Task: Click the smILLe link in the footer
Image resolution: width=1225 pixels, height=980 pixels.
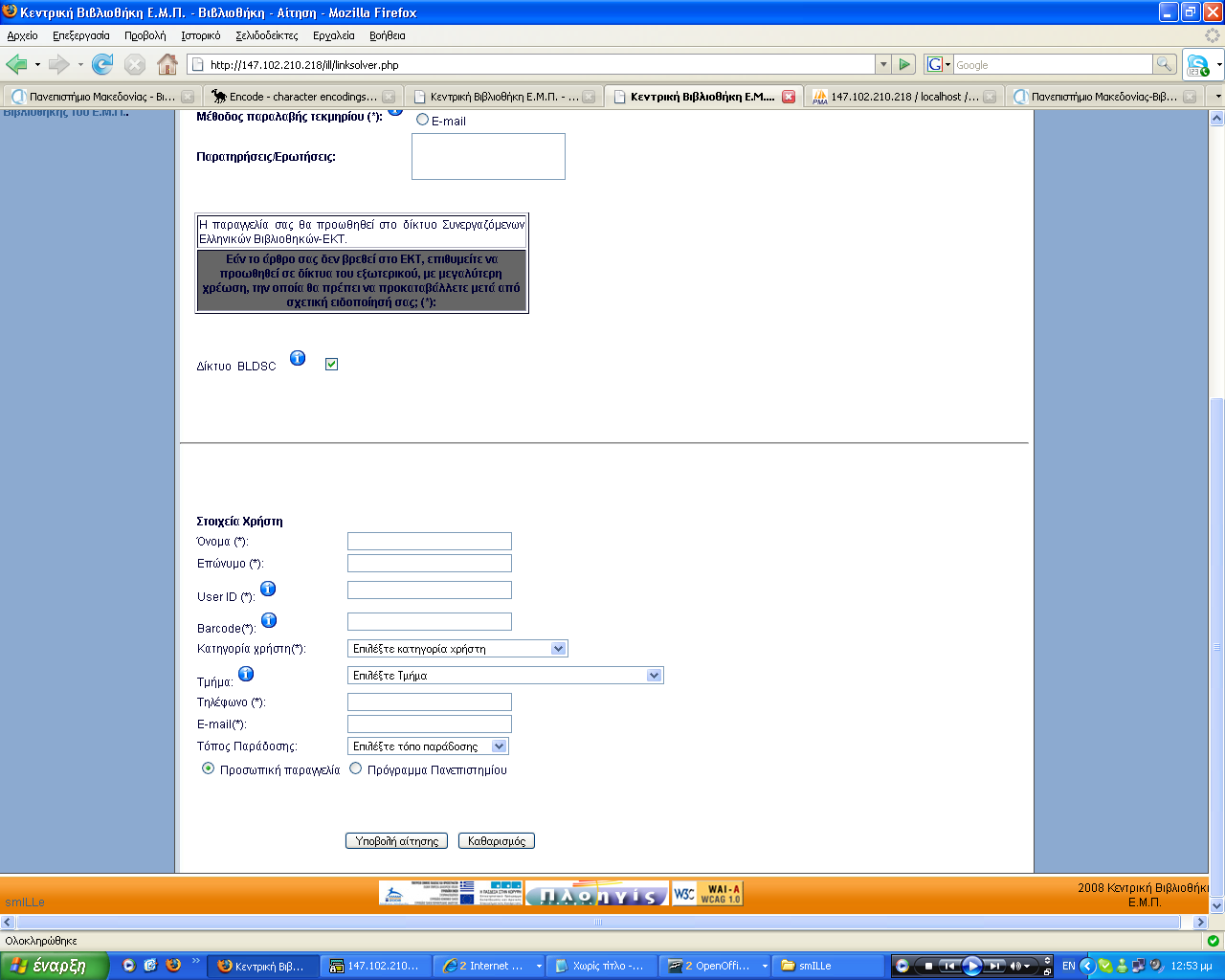Action: [25, 902]
